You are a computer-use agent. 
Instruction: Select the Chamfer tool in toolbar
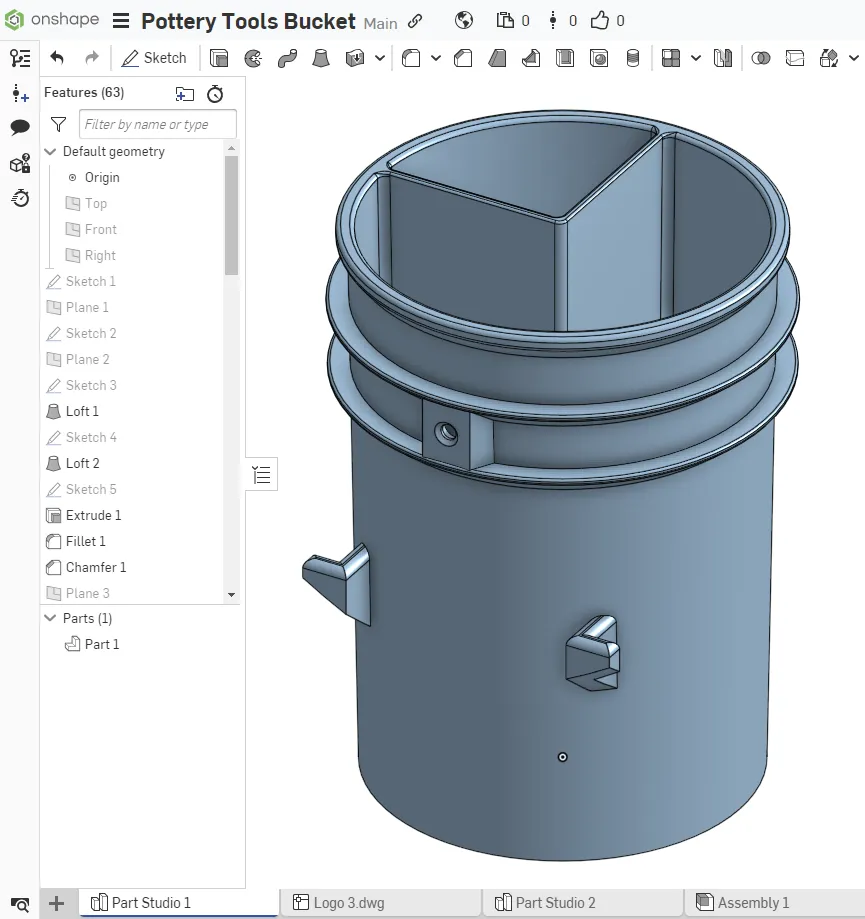(463, 58)
